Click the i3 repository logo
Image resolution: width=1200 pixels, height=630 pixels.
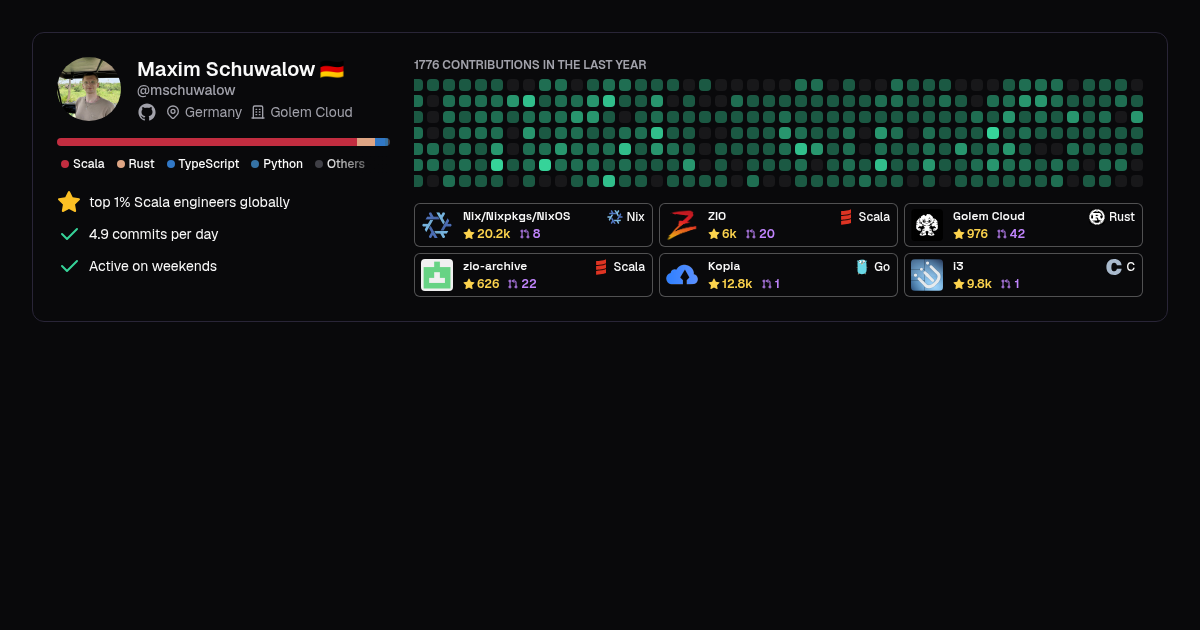click(927, 275)
